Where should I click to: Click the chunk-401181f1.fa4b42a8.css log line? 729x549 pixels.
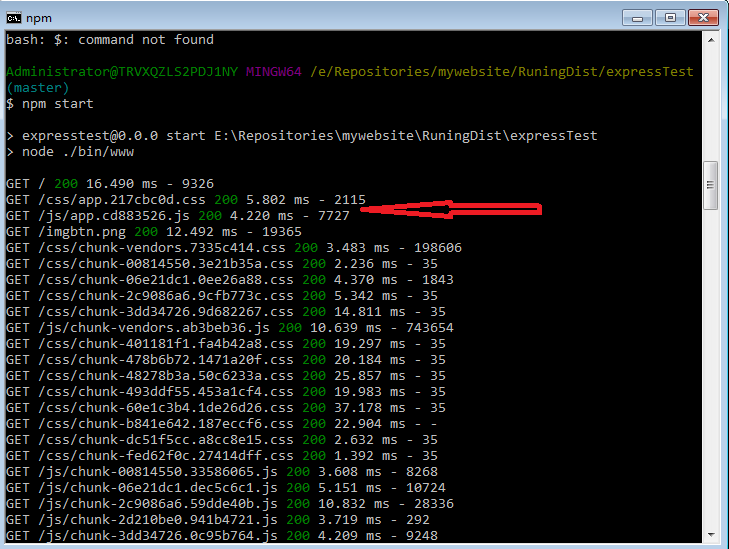(226, 344)
